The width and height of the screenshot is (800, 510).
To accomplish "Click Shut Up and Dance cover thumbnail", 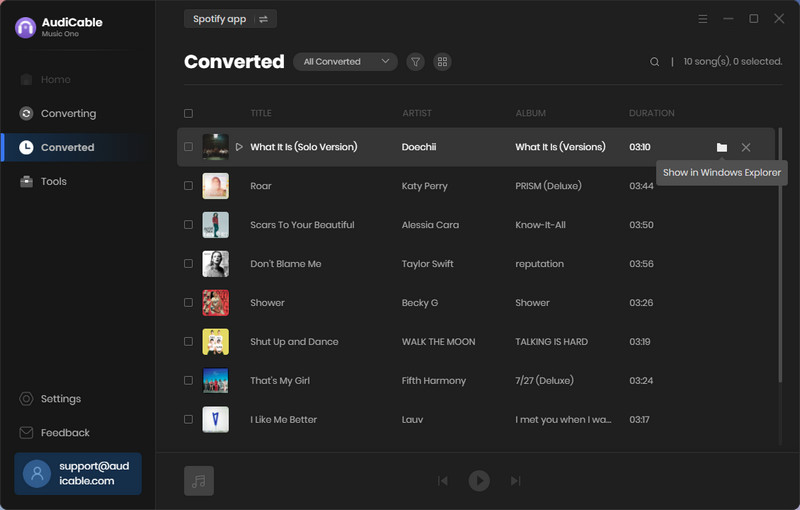I will [x=215, y=342].
